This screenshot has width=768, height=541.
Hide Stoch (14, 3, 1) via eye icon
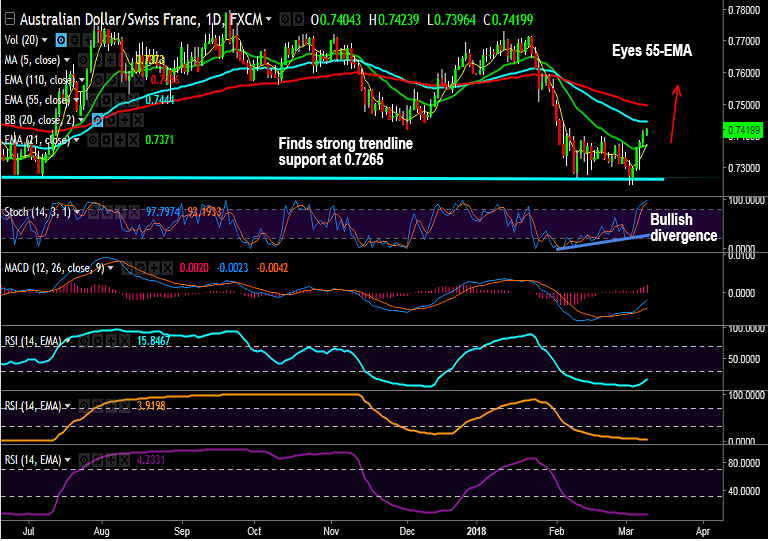[94, 212]
